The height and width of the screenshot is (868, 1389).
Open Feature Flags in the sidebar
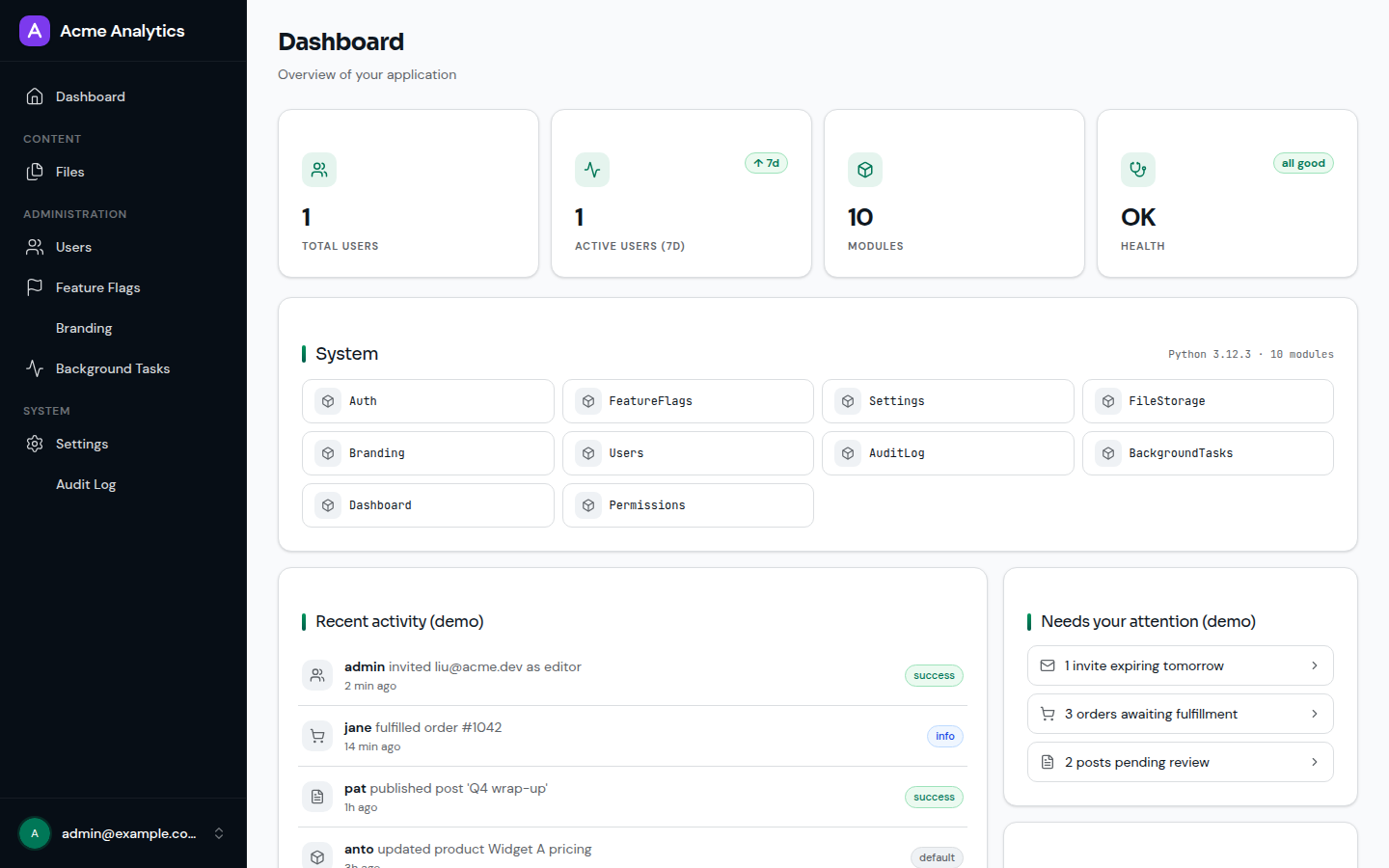point(123,287)
